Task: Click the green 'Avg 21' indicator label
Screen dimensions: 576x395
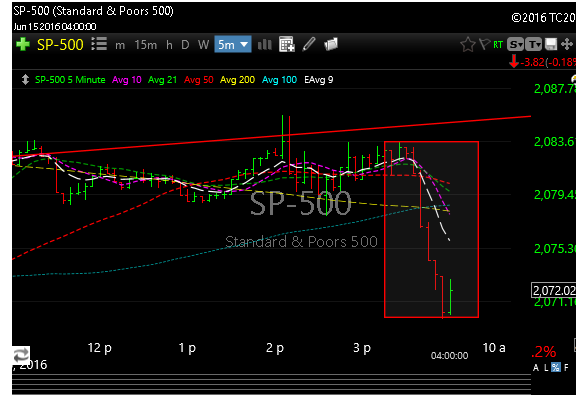Action: (162, 80)
